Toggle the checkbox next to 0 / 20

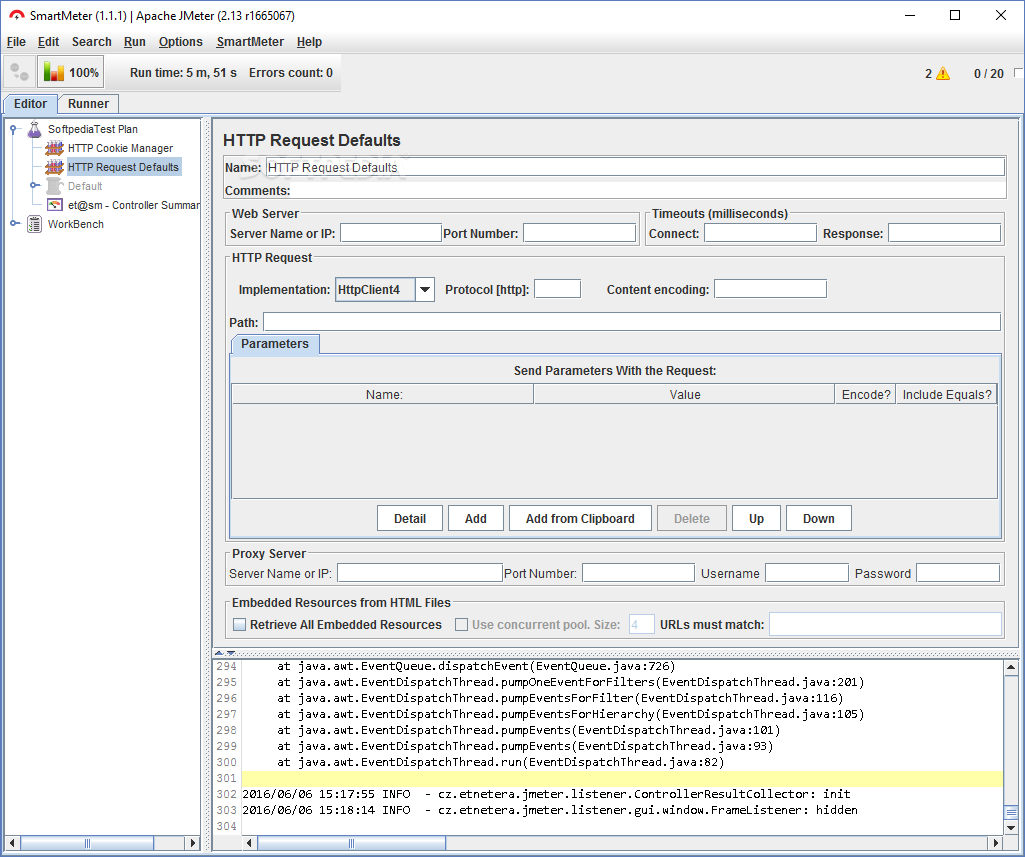tap(1018, 73)
